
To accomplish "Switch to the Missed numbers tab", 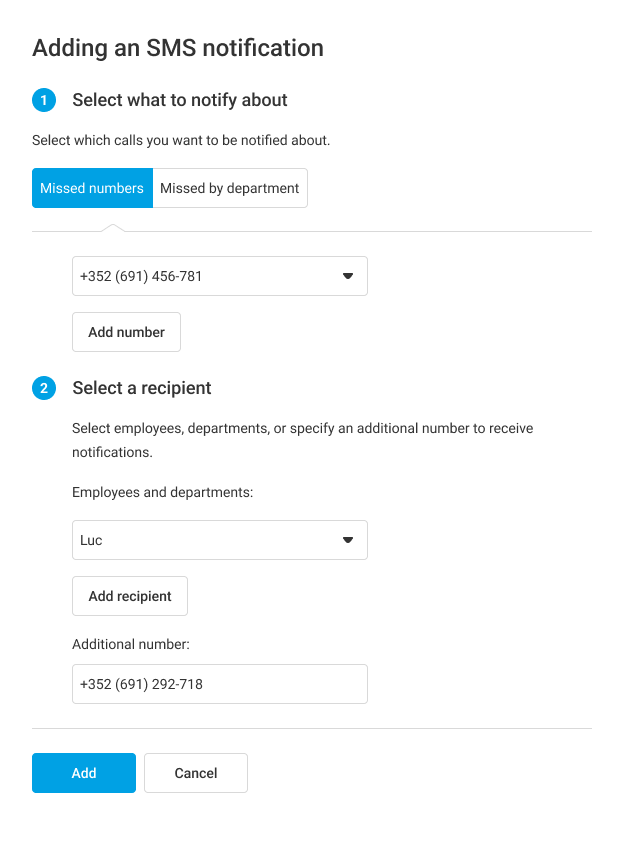I will click(x=92, y=188).
